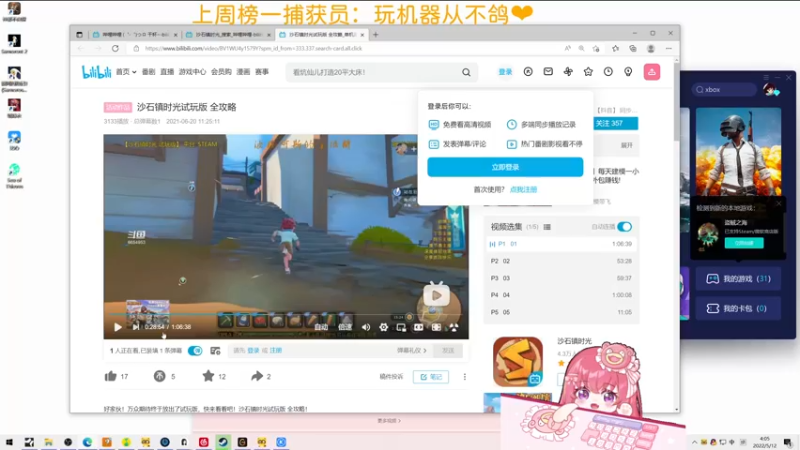Open 我的卡包 (0) in launcher window
Screen dimensions: 800x450
(x=738, y=308)
